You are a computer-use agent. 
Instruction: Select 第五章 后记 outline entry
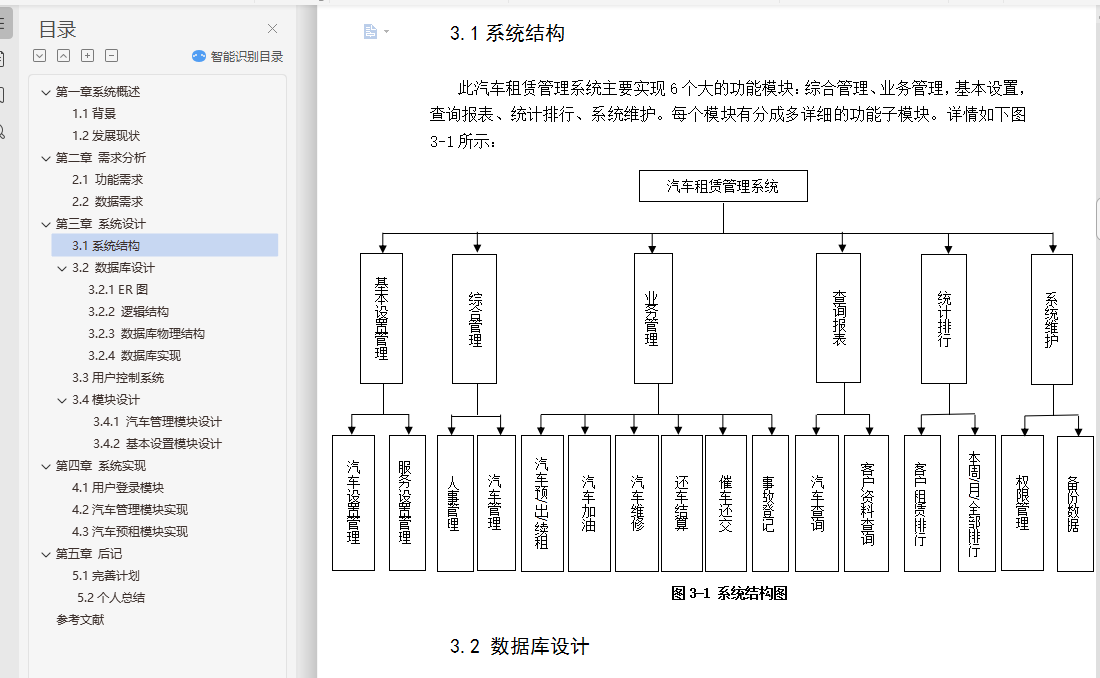pyautogui.click(x=89, y=554)
